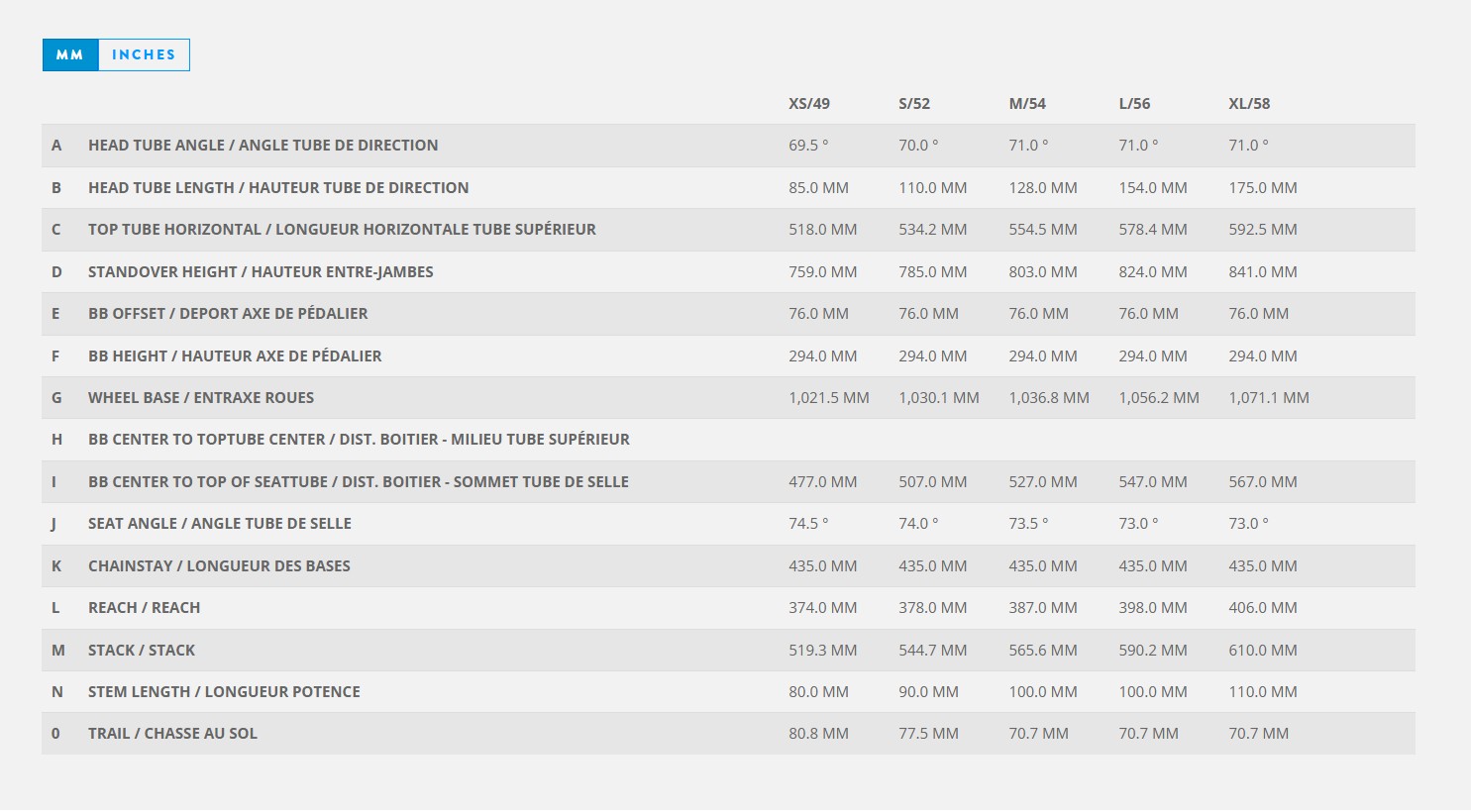Select the Stem Length row label
The height and width of the screenshot is (812, 1471).
pos(224,692)
